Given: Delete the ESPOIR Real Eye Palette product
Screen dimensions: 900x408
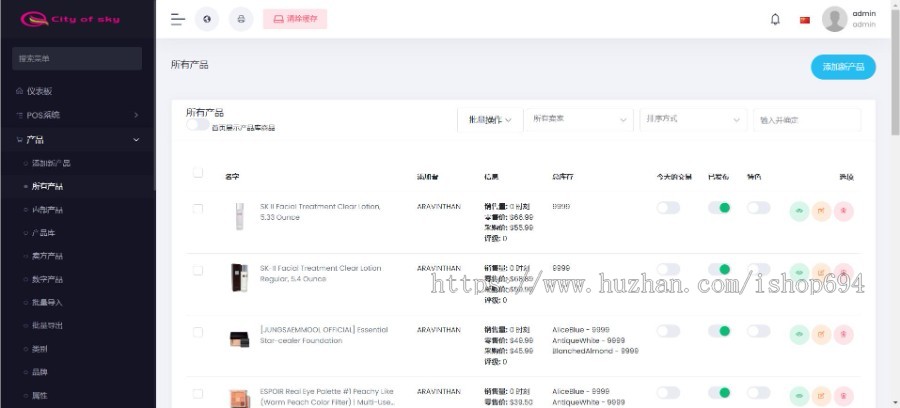Looking at the screenshot, I should (x=844, y=396).
